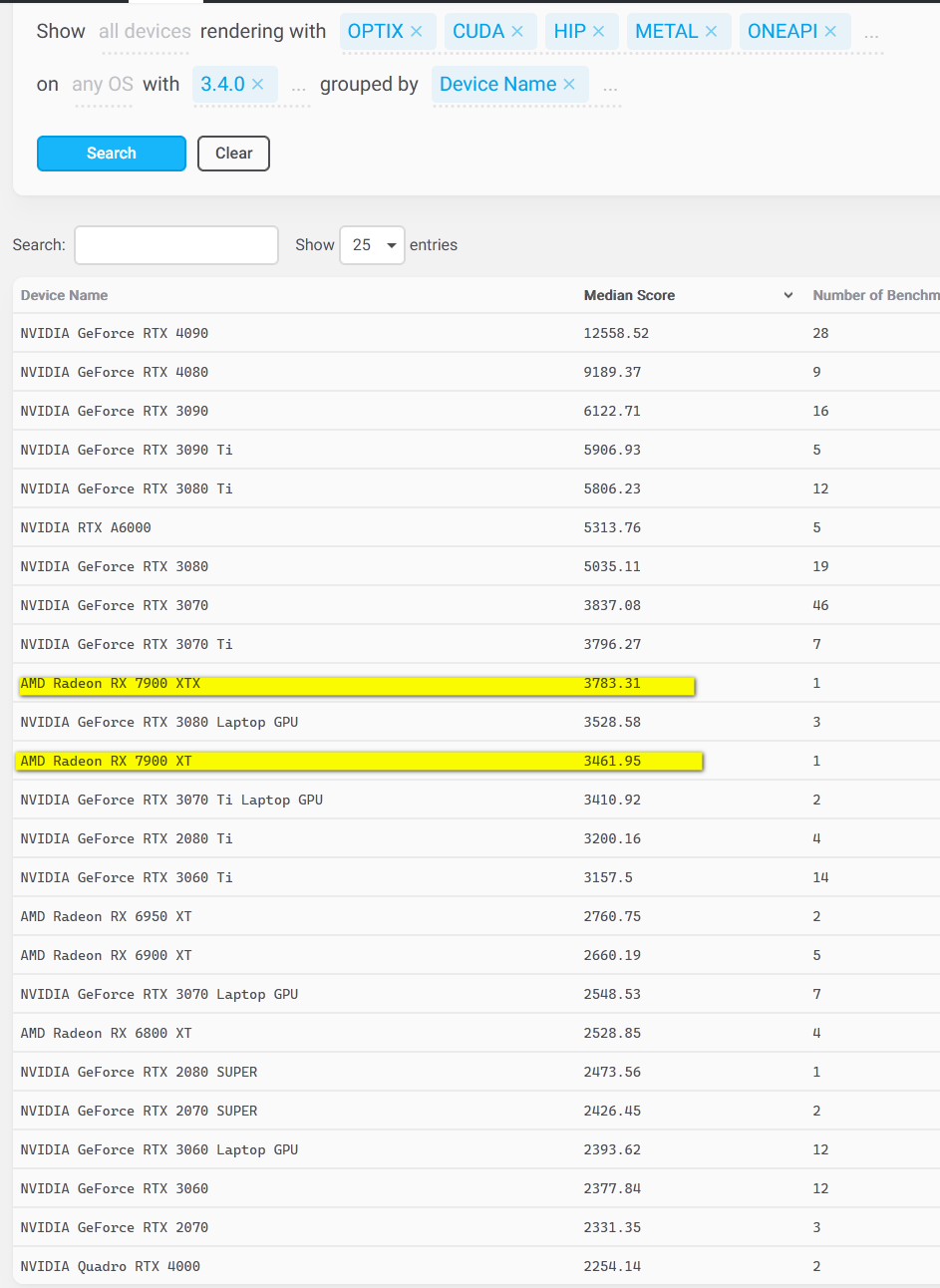The width and height of the screenshot is (940, 1288).
Task: Click median score 5035.11
Action: tap(612, 566)
